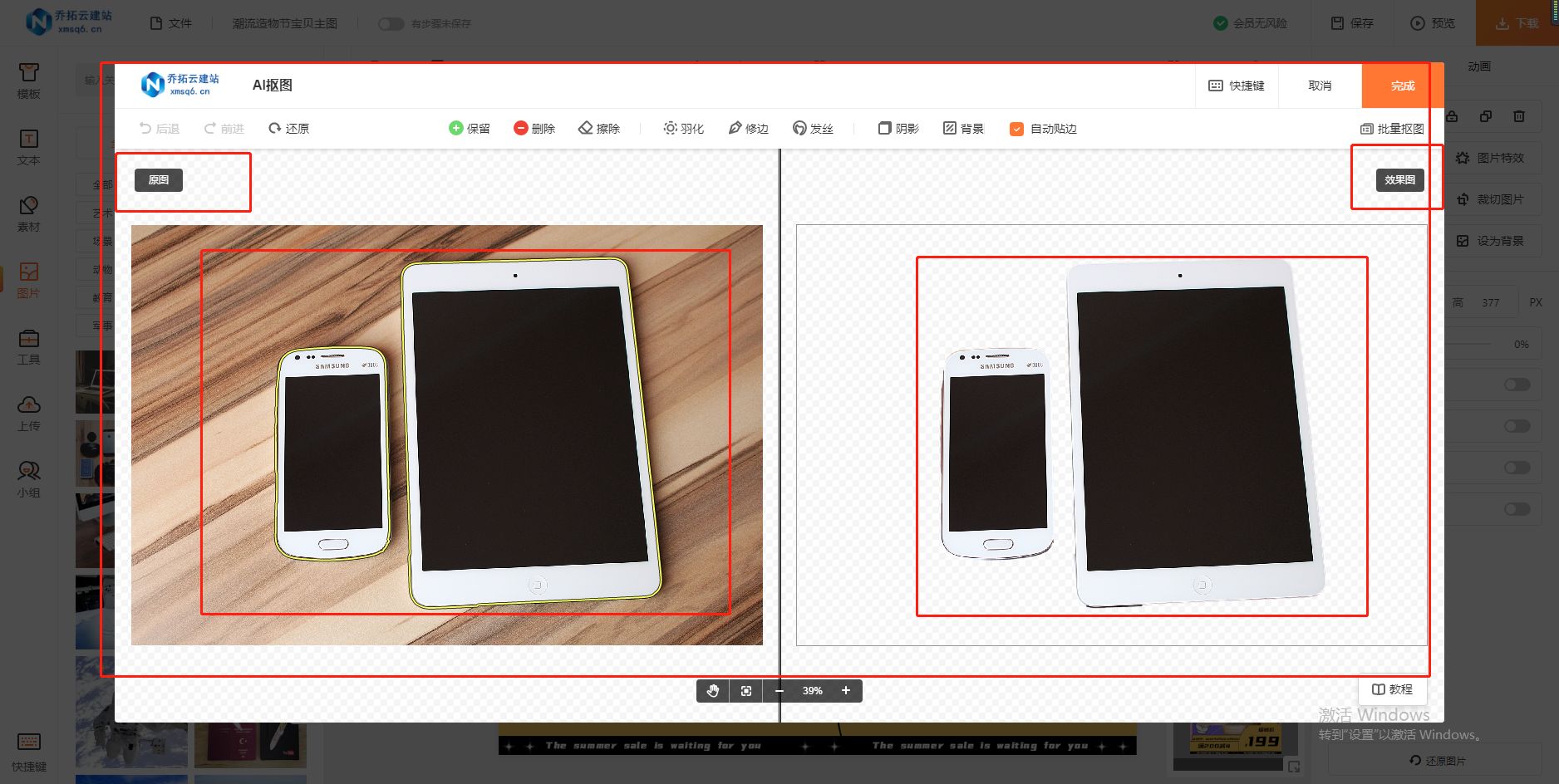Zoom in with the plus button

(x=846, y=691)
